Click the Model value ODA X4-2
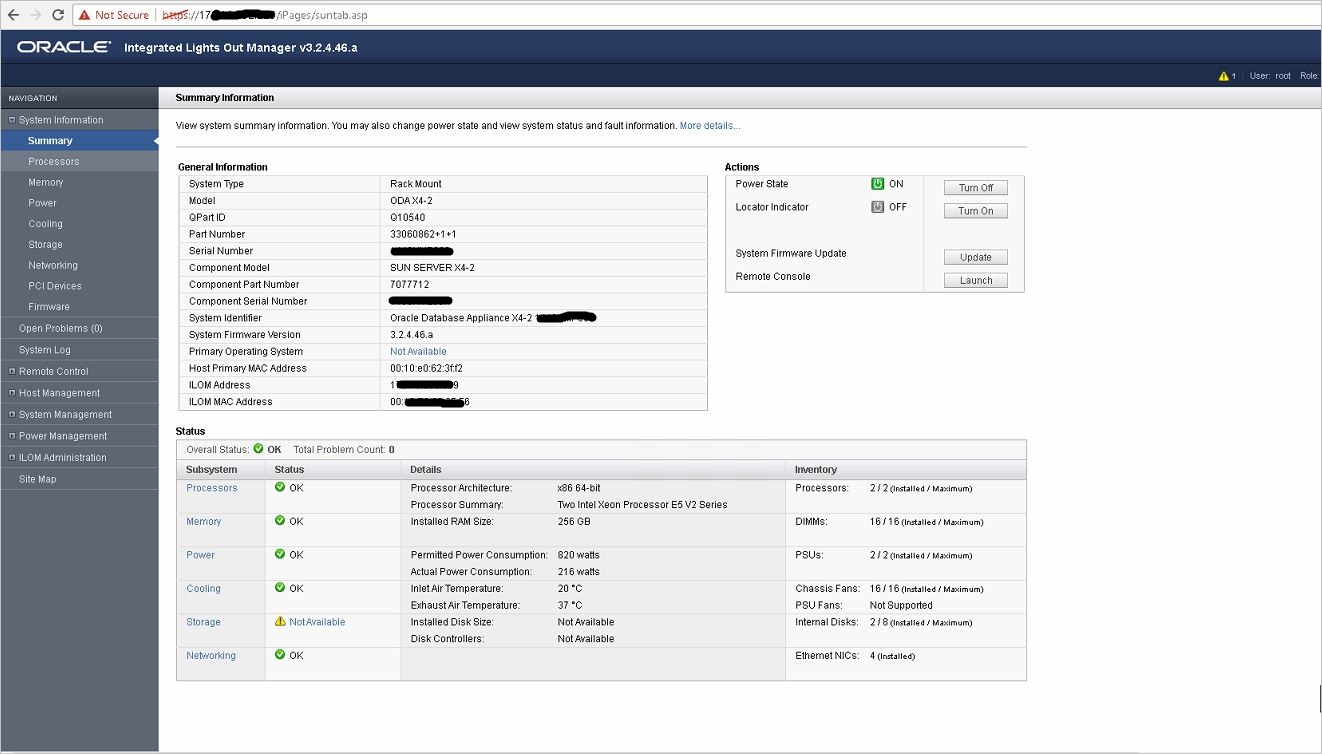Image resolution: width=1322 pixels, height=754 pixels. (411, 201)
